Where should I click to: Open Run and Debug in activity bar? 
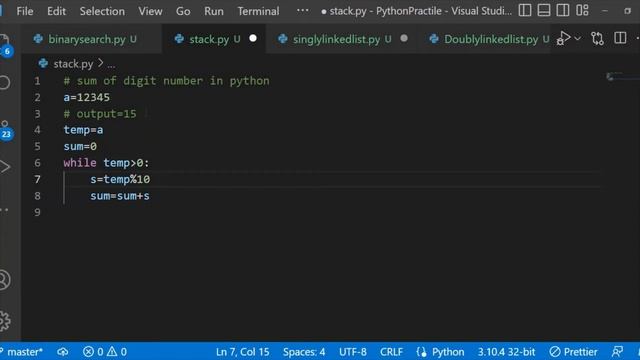tap(5, 167)
